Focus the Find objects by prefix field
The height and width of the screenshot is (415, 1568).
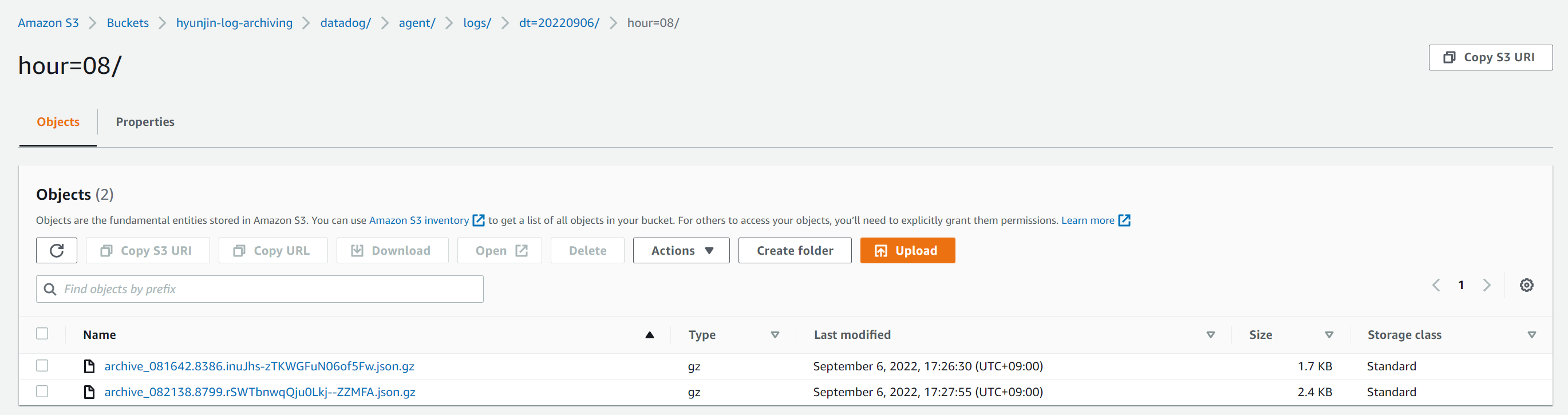tap(260, 289)
